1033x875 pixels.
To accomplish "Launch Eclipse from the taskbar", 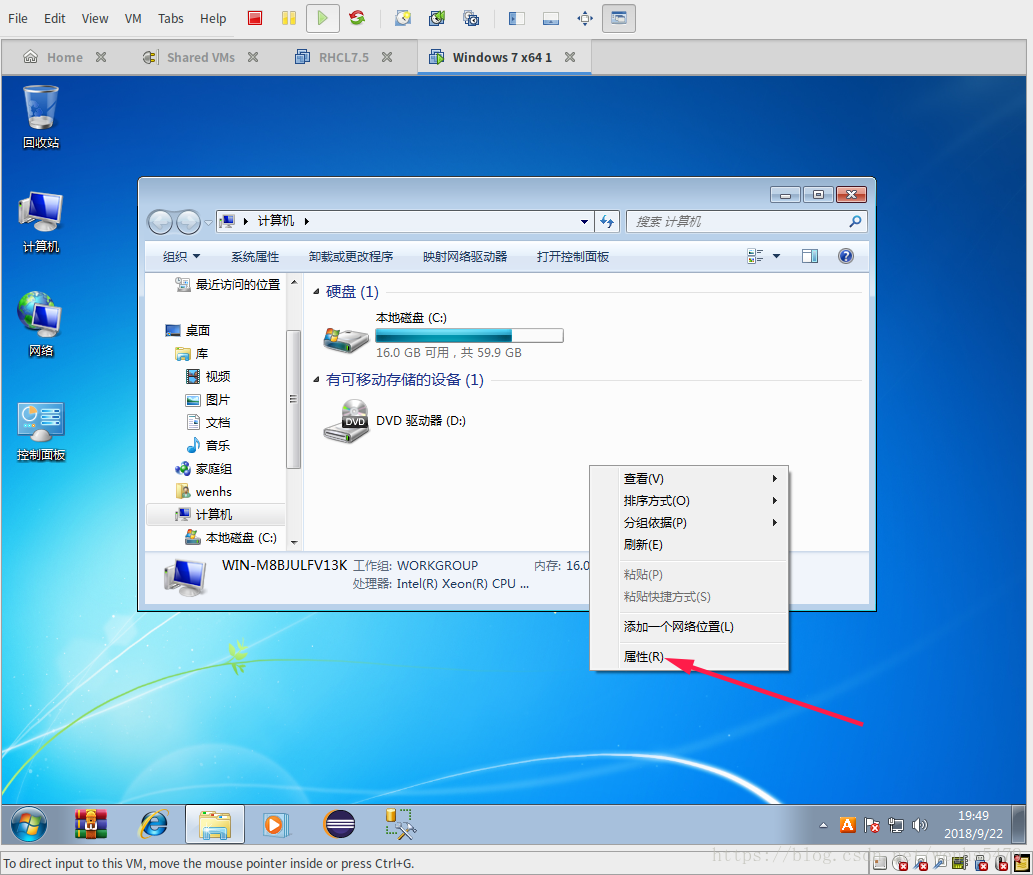I will coord(339,824).
